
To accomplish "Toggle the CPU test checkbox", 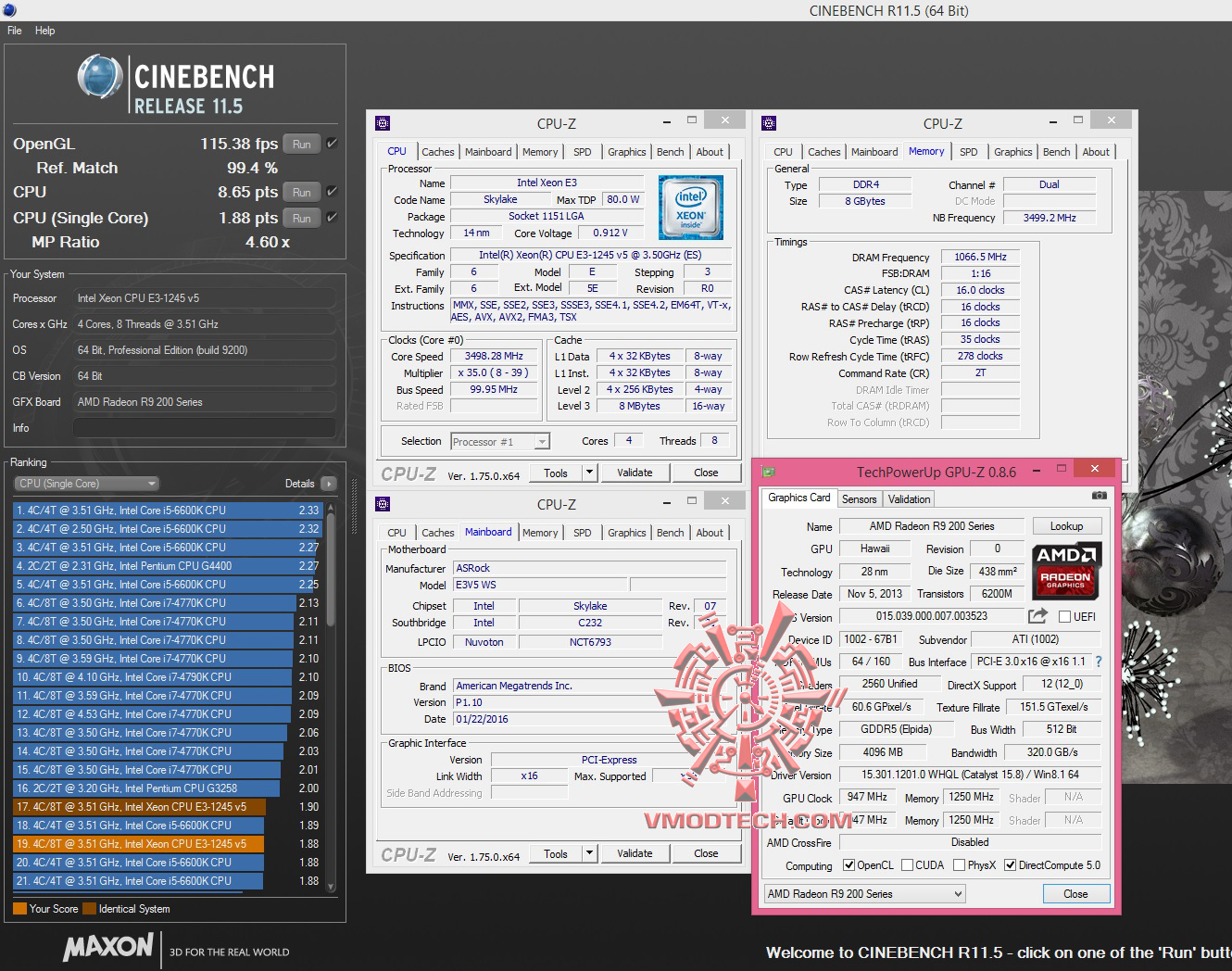I will (x=332, y=192).
